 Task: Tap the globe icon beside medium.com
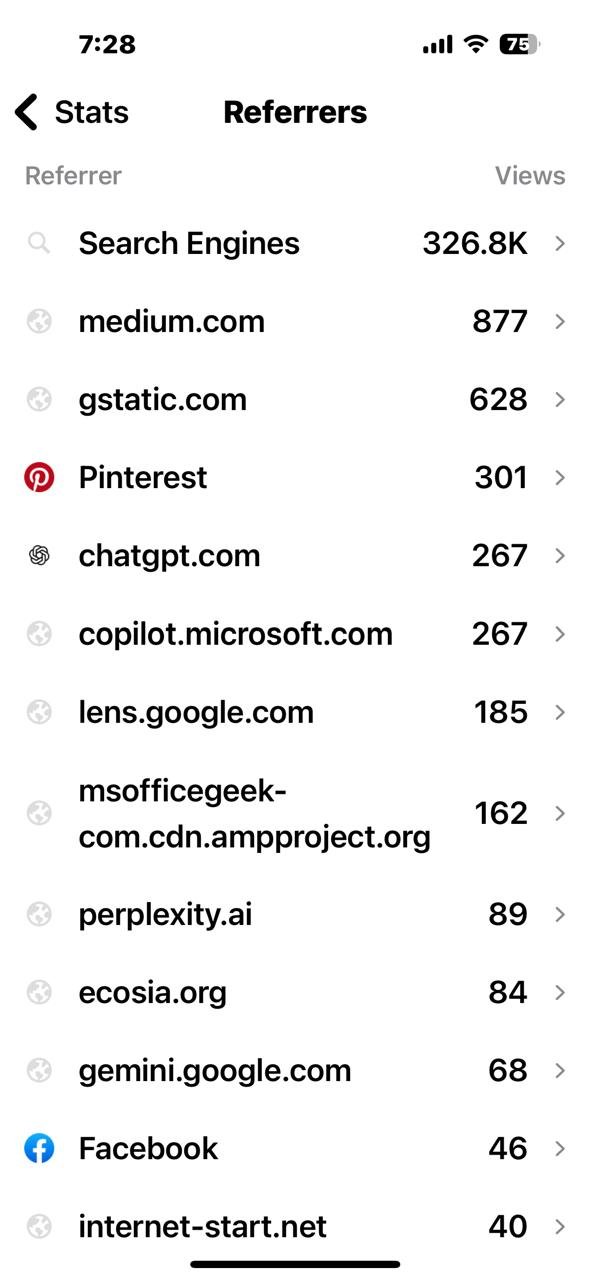click(x=39, y=321)
